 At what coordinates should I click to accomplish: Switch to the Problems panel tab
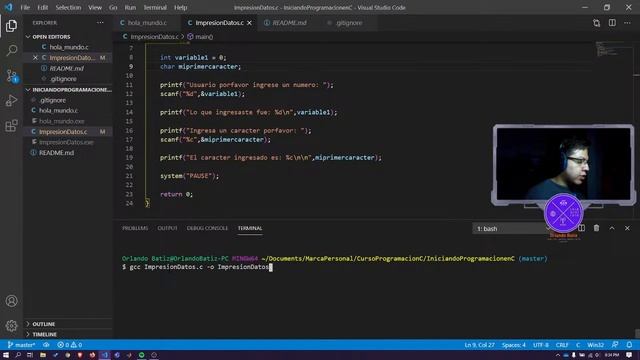tap(135, 228)
